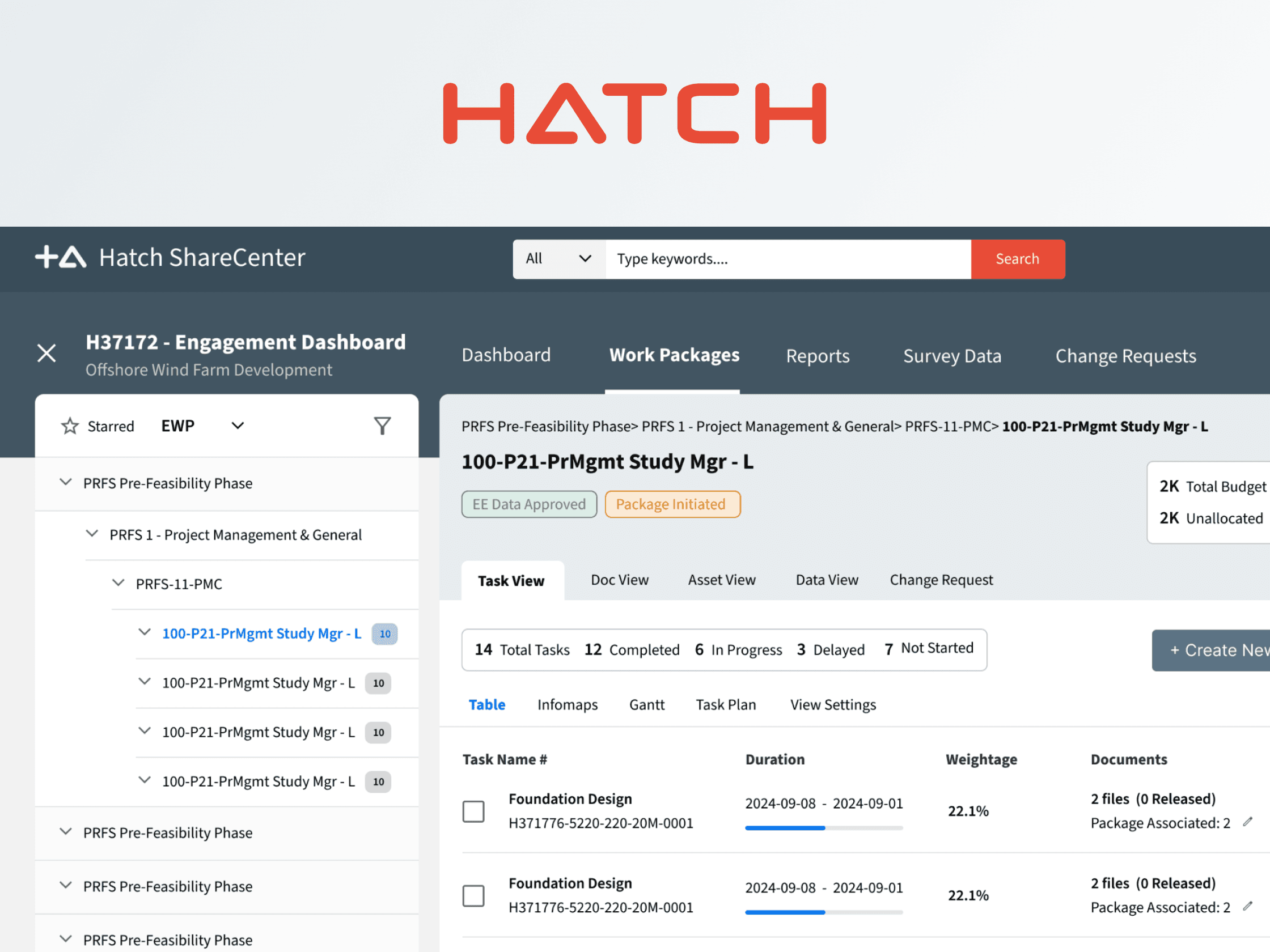Select PRFS-11-PMC in the sidebar tree
This screenshot has height=952, width=1270.
(179, 584)
